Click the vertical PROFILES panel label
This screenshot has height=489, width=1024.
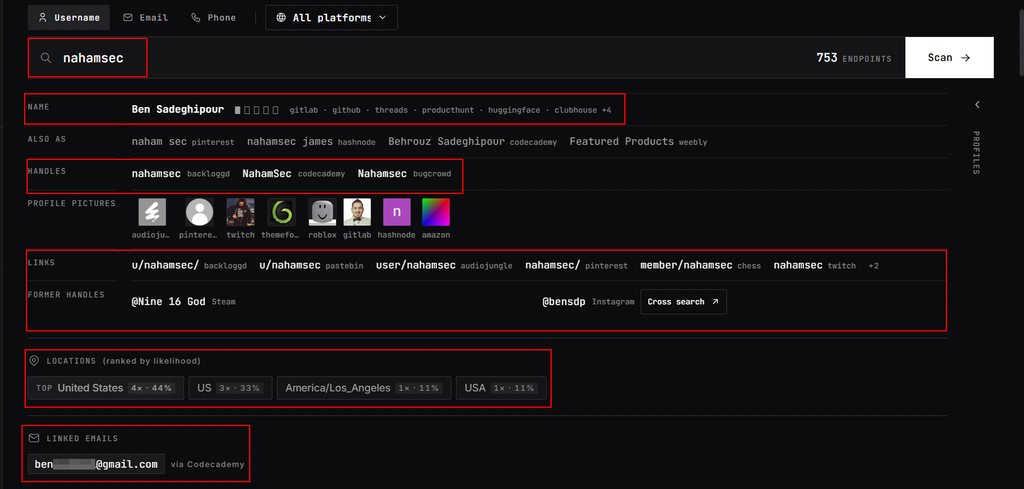pos(976,153)
